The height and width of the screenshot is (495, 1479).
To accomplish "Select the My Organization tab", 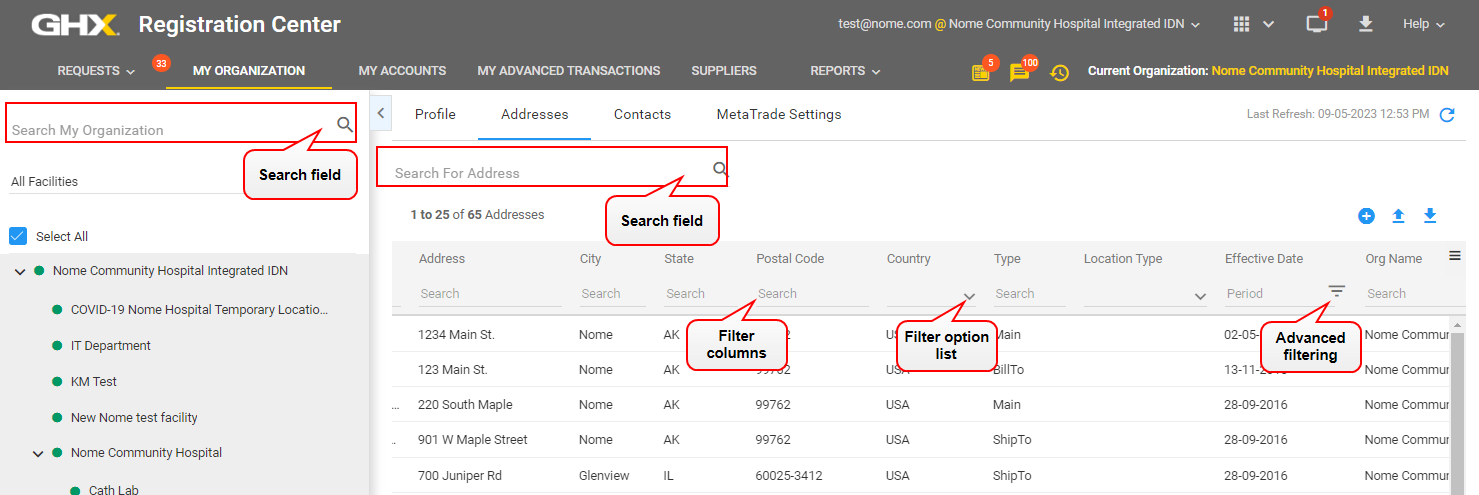I will click(x=249, y=71).
